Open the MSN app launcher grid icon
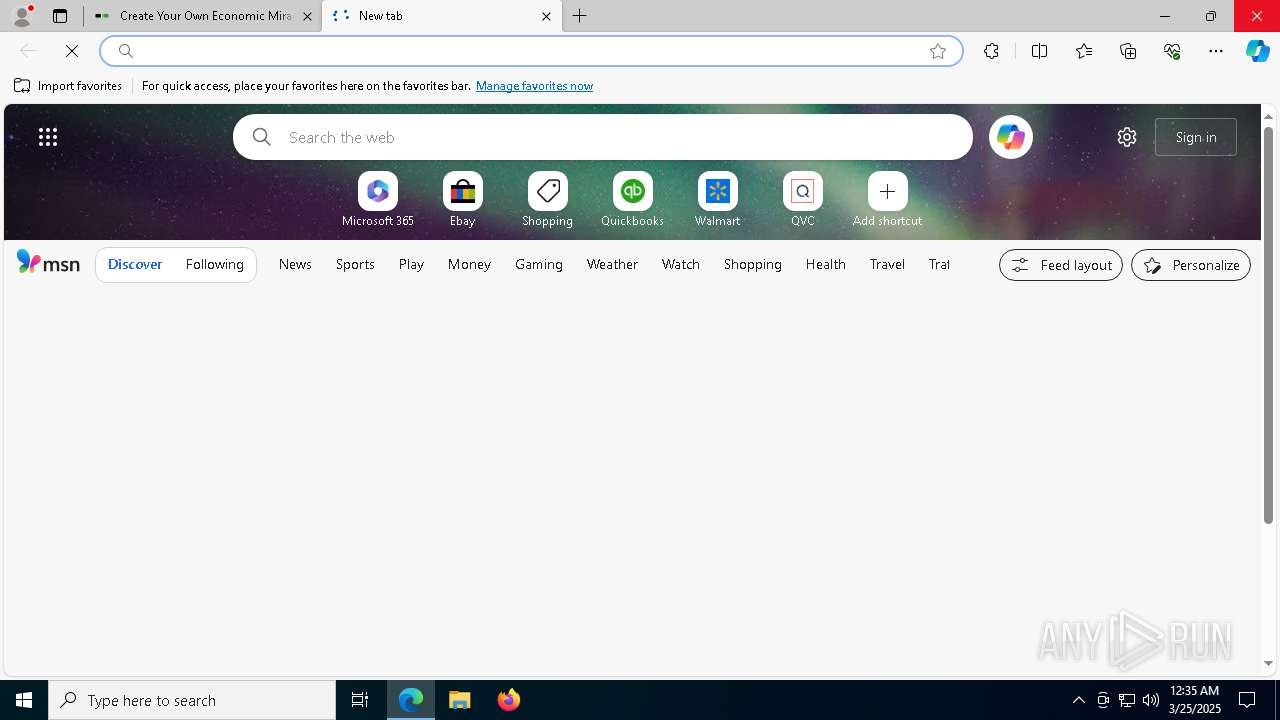 point(48,137)
